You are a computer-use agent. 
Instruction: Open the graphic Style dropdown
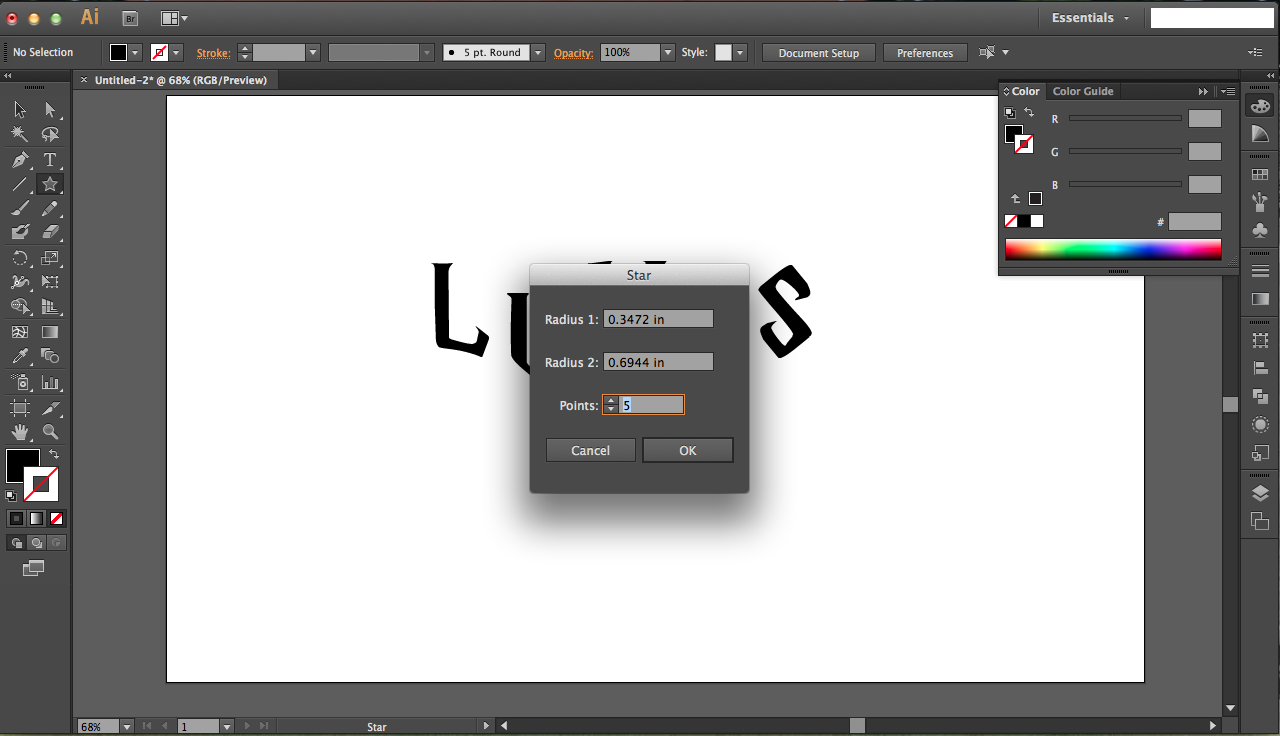[x=739, y=53]
